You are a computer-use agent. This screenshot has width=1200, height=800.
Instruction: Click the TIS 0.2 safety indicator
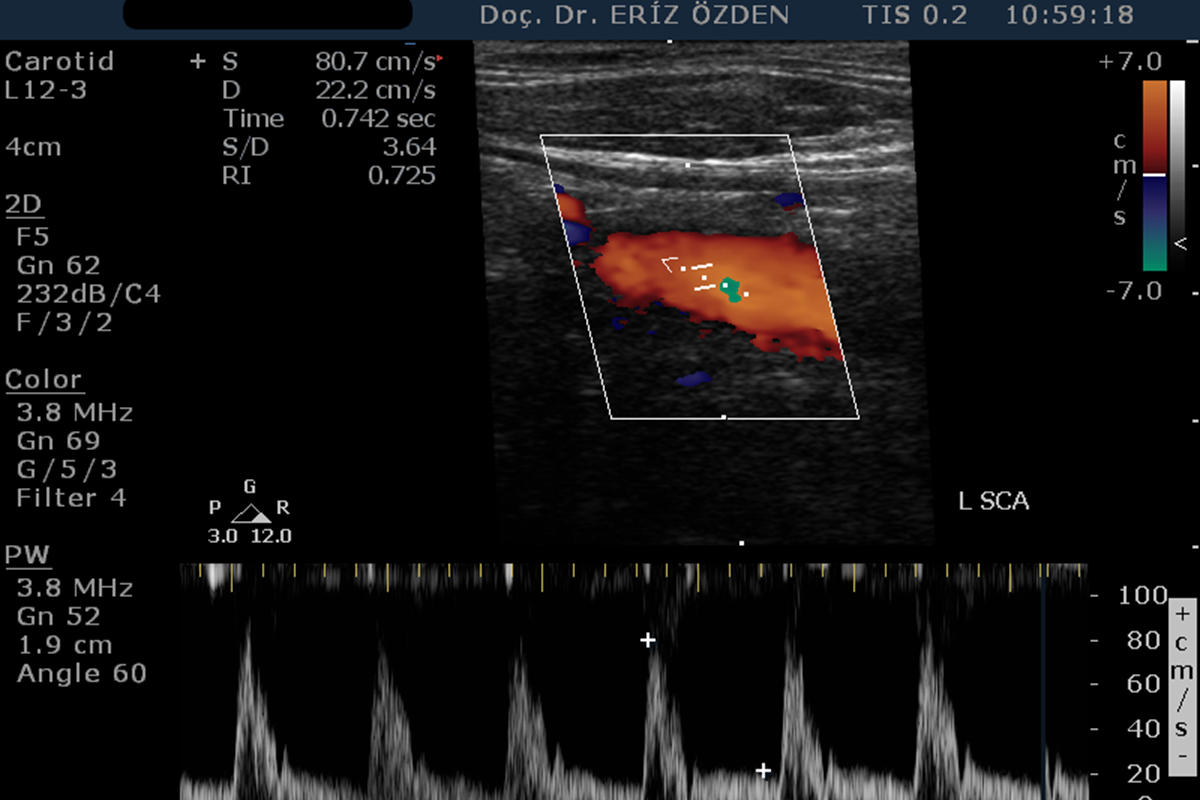[x=912, y=15]
